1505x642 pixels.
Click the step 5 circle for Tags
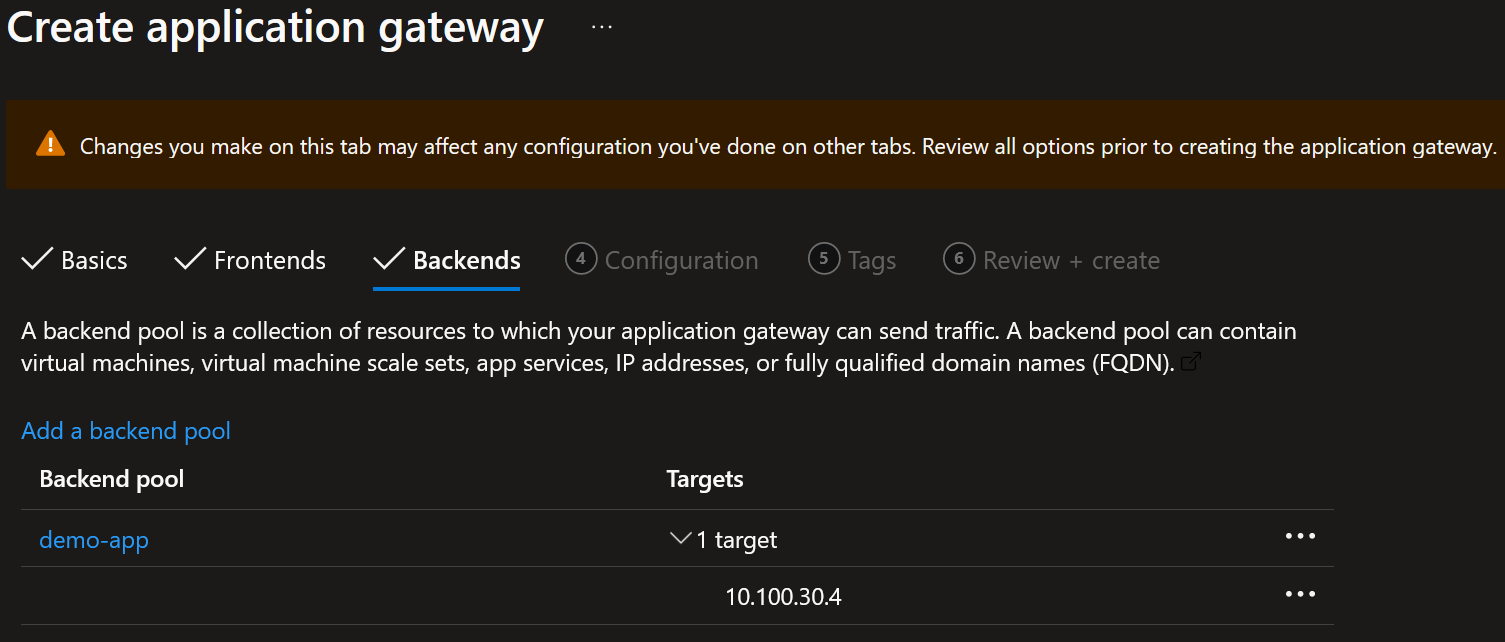point(823,260)
